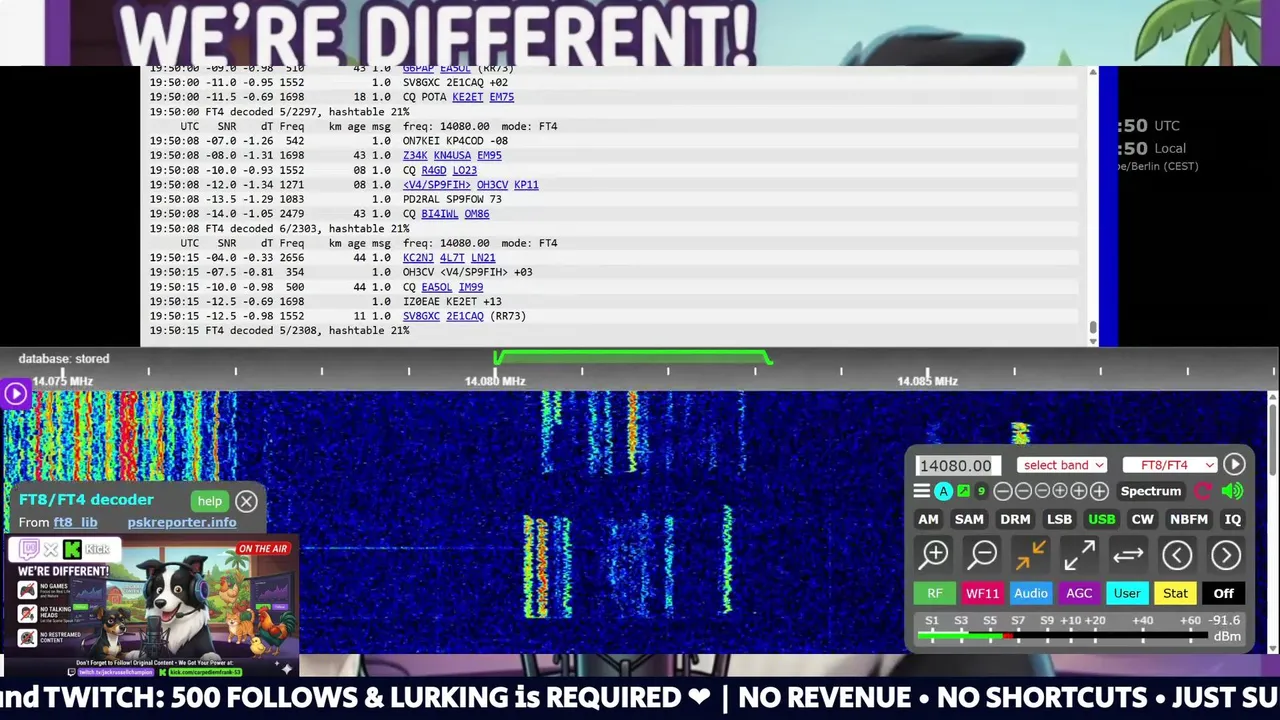Viewport: 1280px width, 720px height.
Task: Open the 2E1CAQ link in the RR73 row
Action: click(465, 316)
